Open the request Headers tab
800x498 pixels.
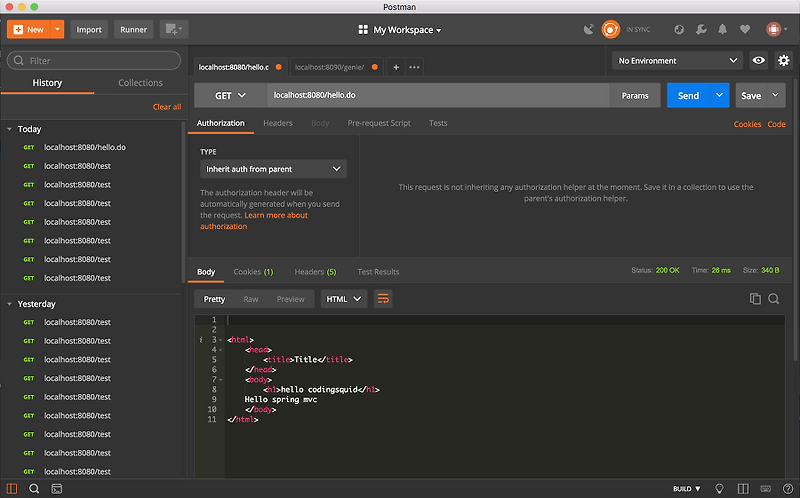coord(278,123)
